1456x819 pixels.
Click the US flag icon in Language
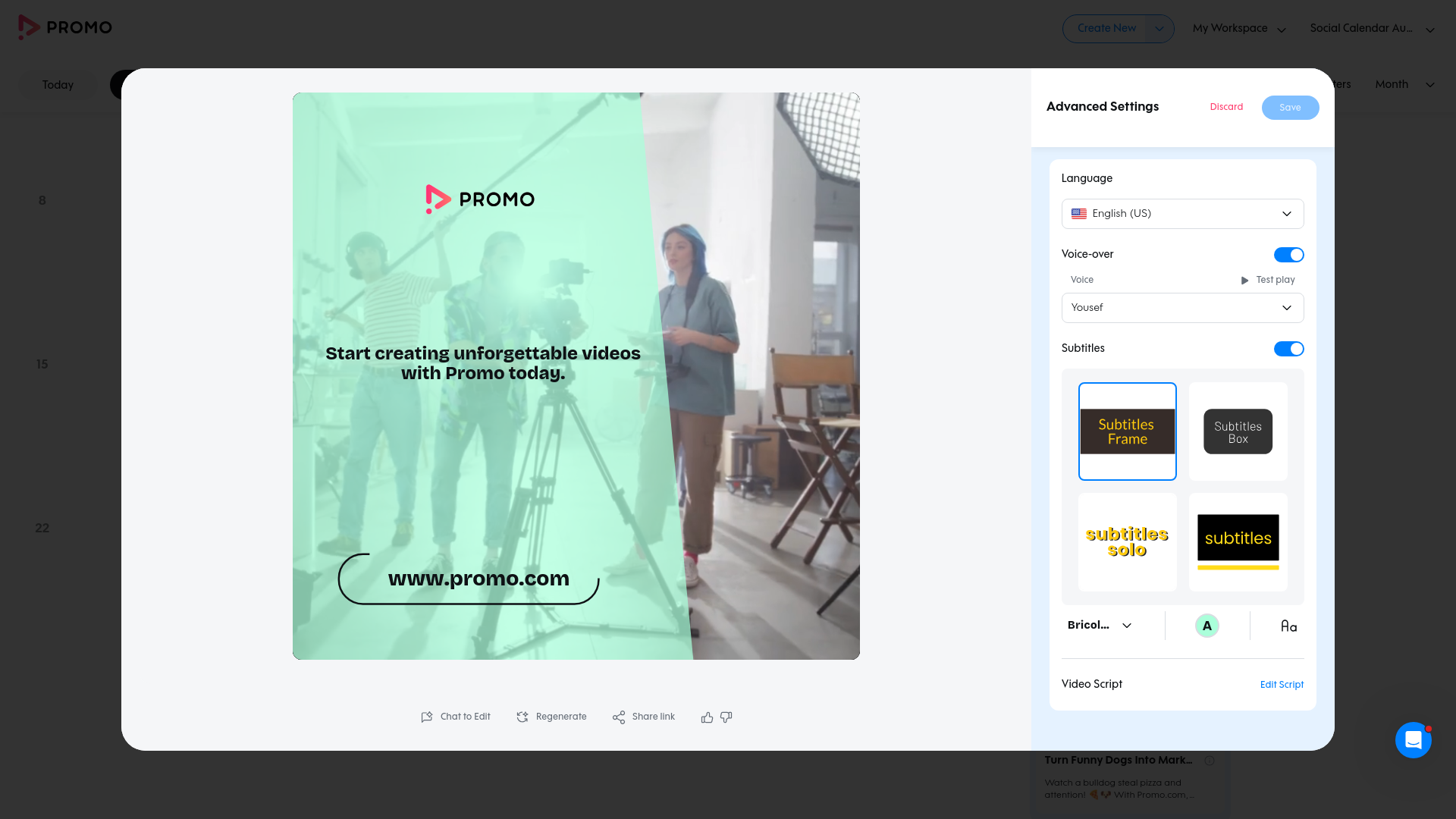[1078, 214]
